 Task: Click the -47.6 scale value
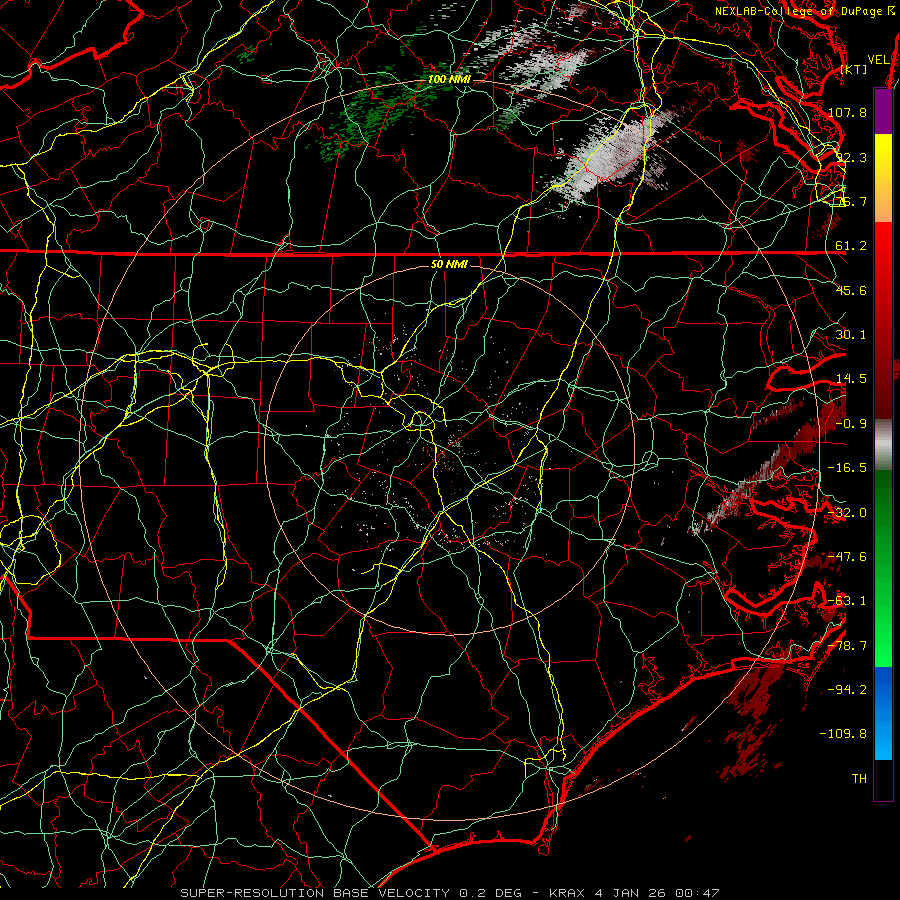(x=847, y=557)
